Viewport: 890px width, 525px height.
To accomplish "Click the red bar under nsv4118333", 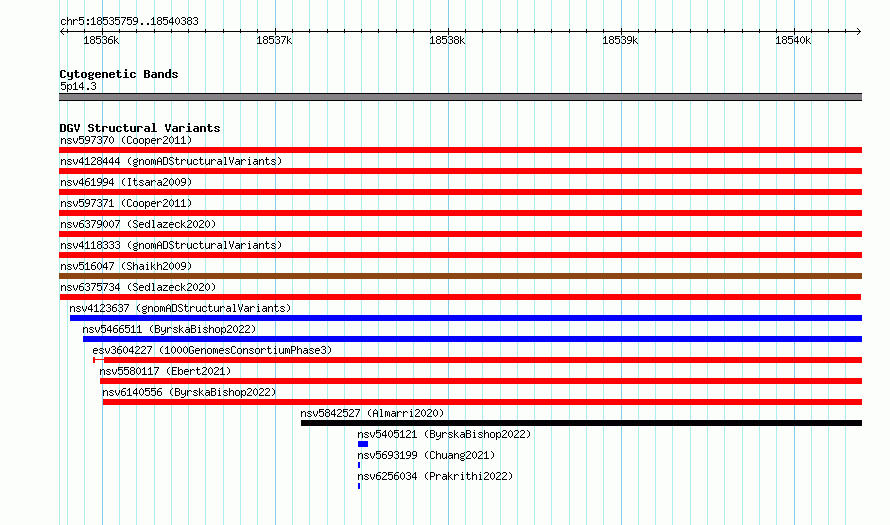I will point(460,255).
